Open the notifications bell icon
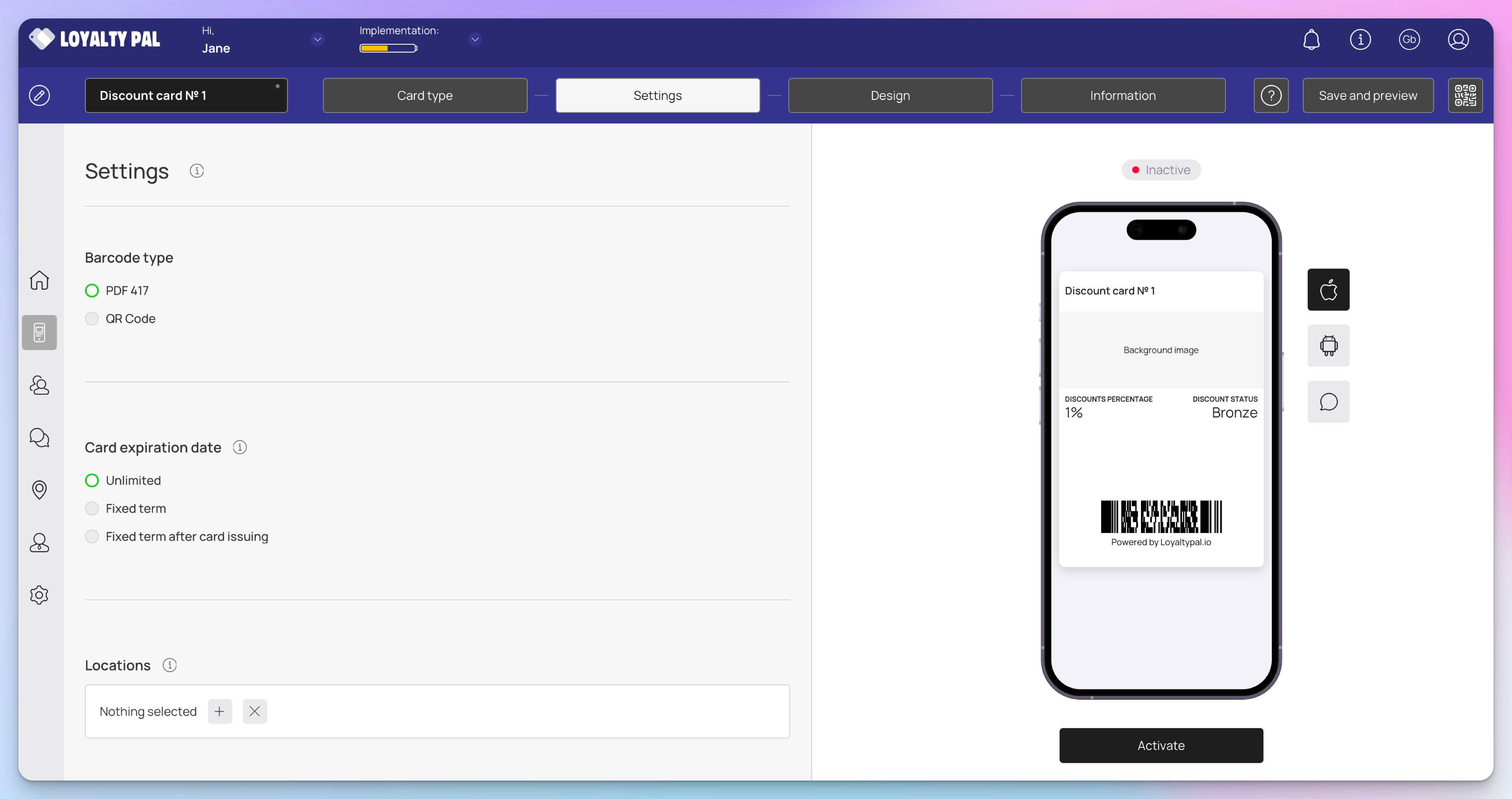This screenshot has width=1512, height=799. tap(1311, 39)
